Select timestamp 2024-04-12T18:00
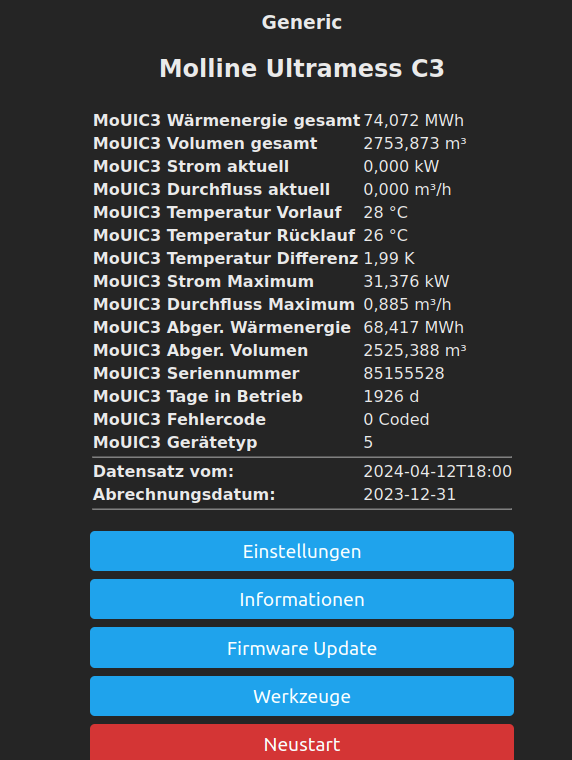This screenshot has width=572, height=760. coord(437,472)
